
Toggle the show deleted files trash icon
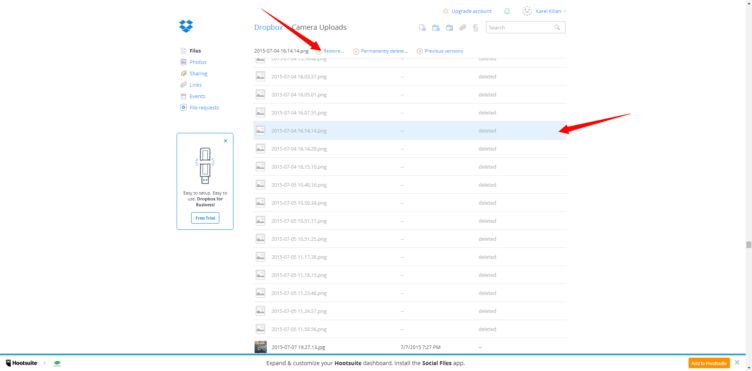tap(476, 28)
